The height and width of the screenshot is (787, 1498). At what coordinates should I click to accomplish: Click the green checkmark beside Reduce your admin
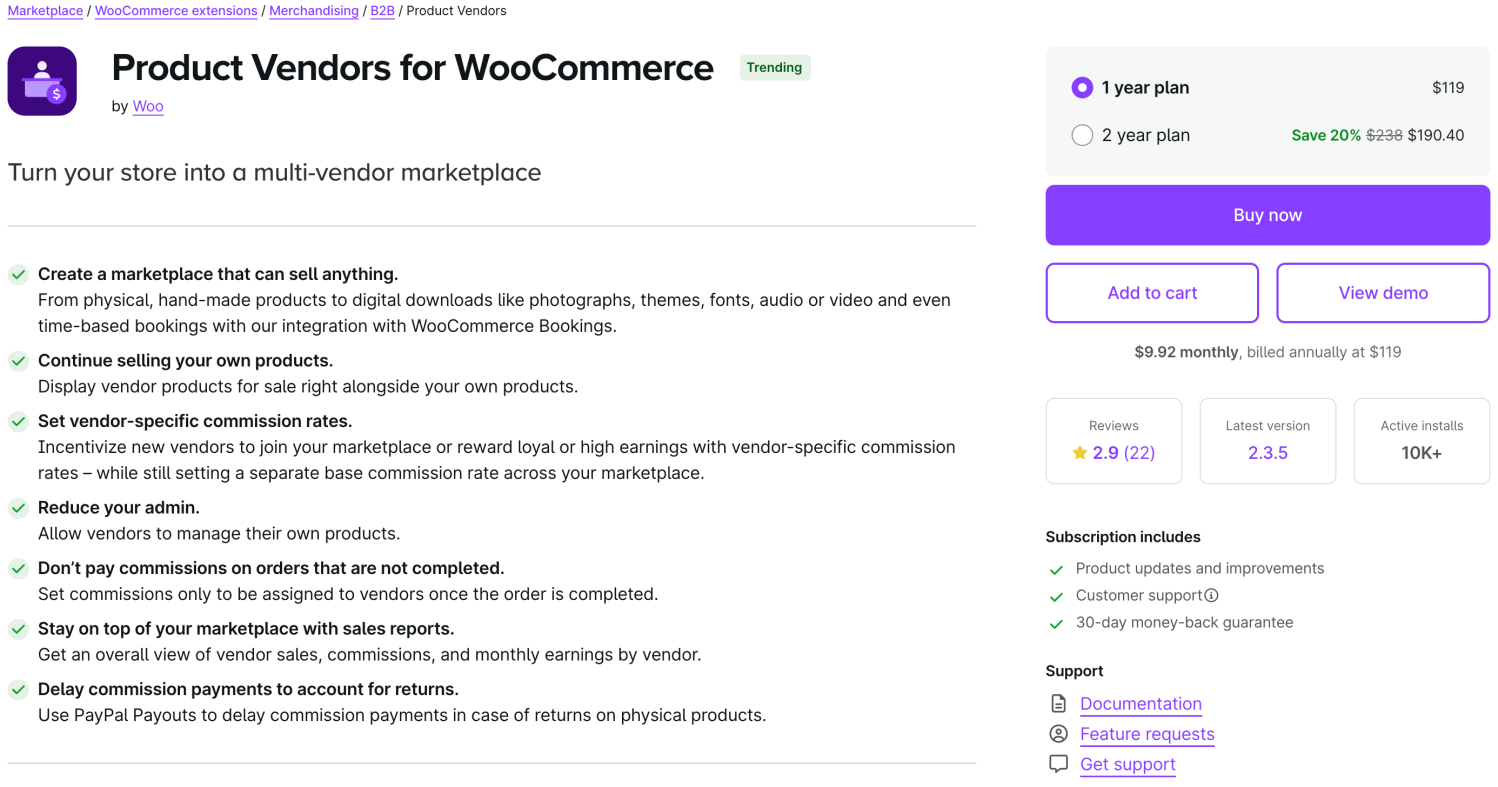18,508
